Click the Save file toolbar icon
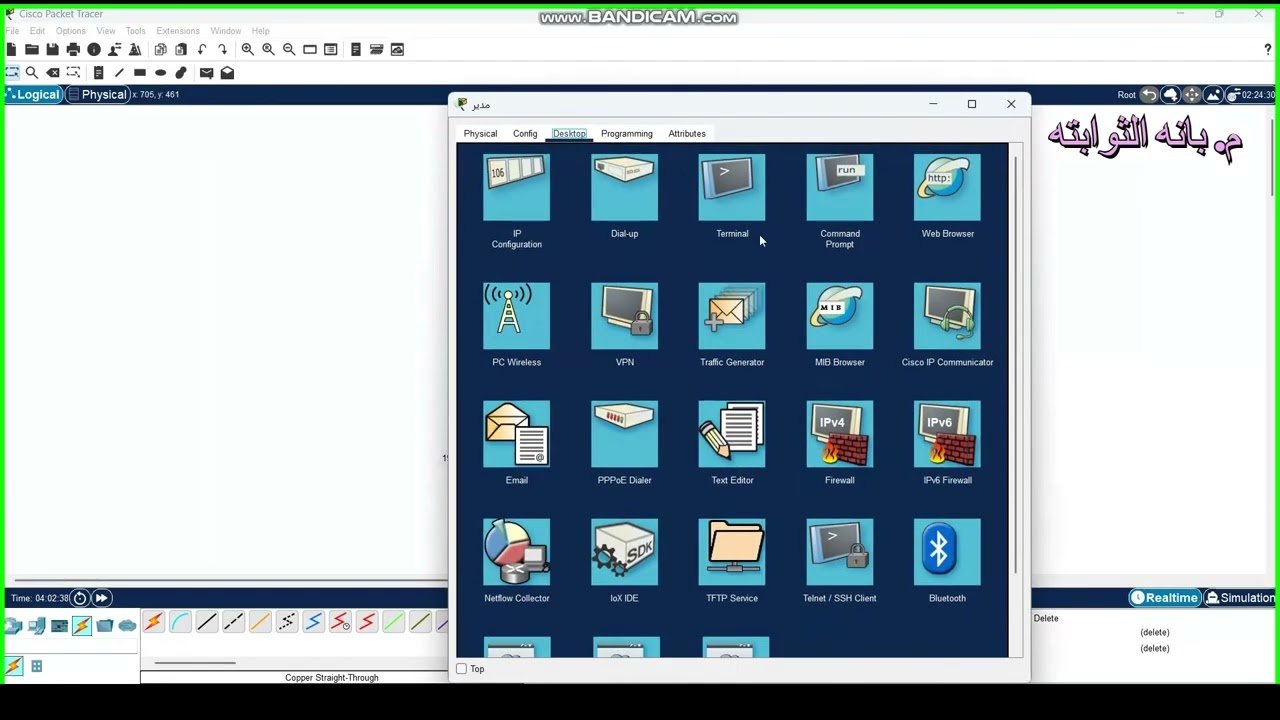Screen dimensions: 1280x720 click(52, 49)
